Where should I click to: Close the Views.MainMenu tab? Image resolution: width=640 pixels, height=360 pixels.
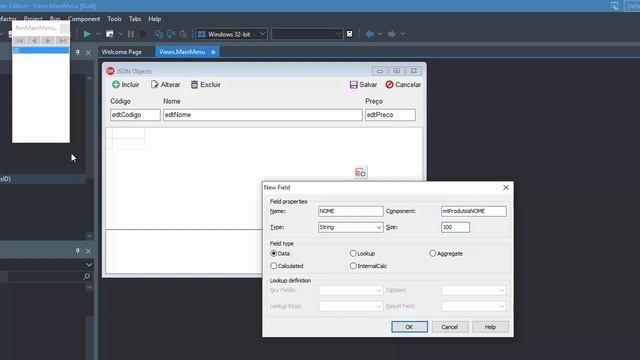(x=213, y=52)
